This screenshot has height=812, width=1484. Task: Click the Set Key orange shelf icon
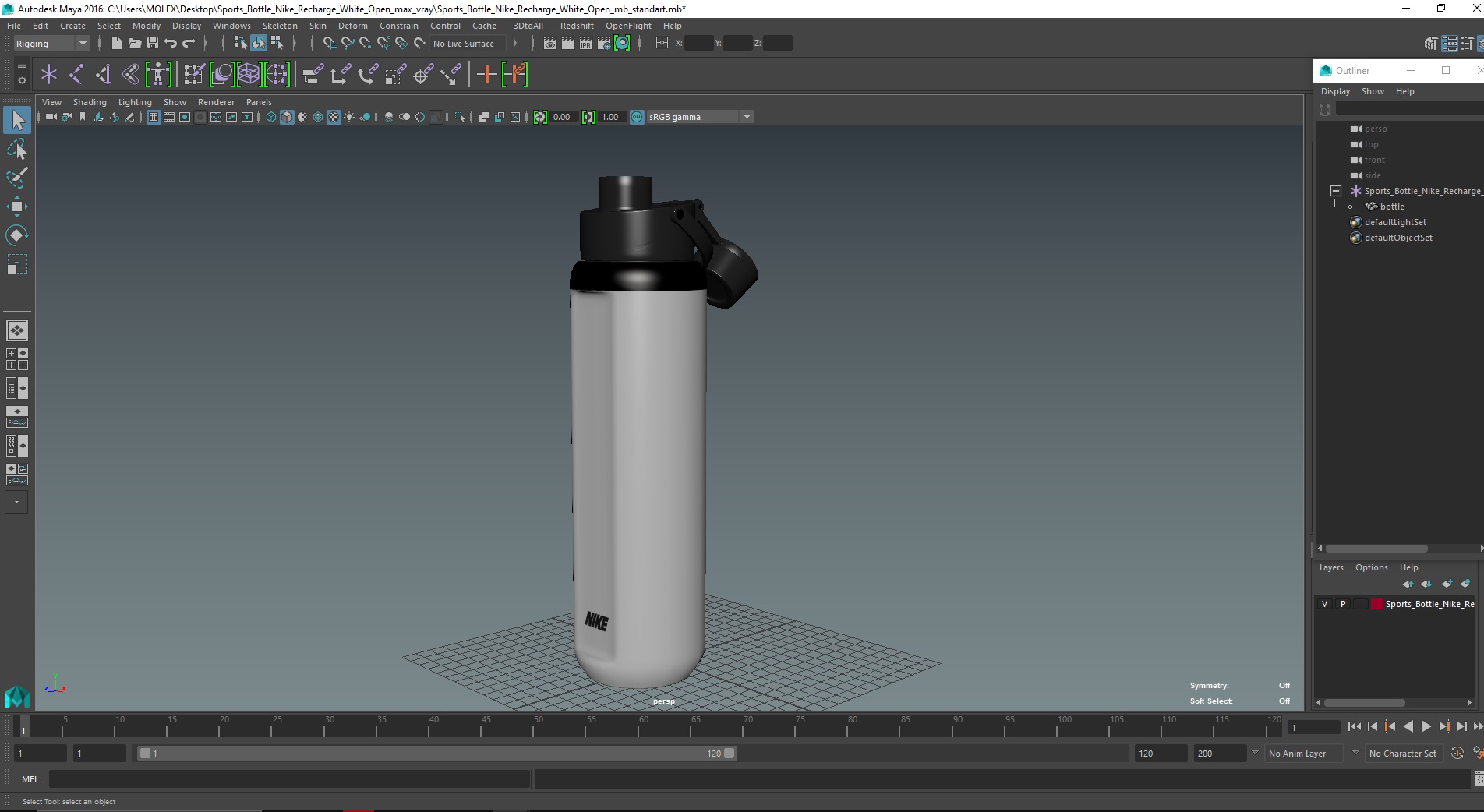click(487, 75)
